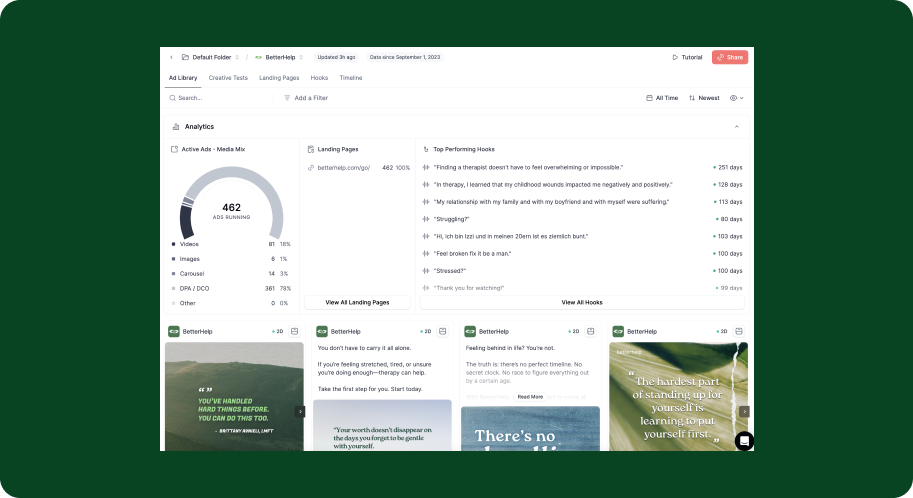Select the DPA / DCO legend entry

point(231,288)
